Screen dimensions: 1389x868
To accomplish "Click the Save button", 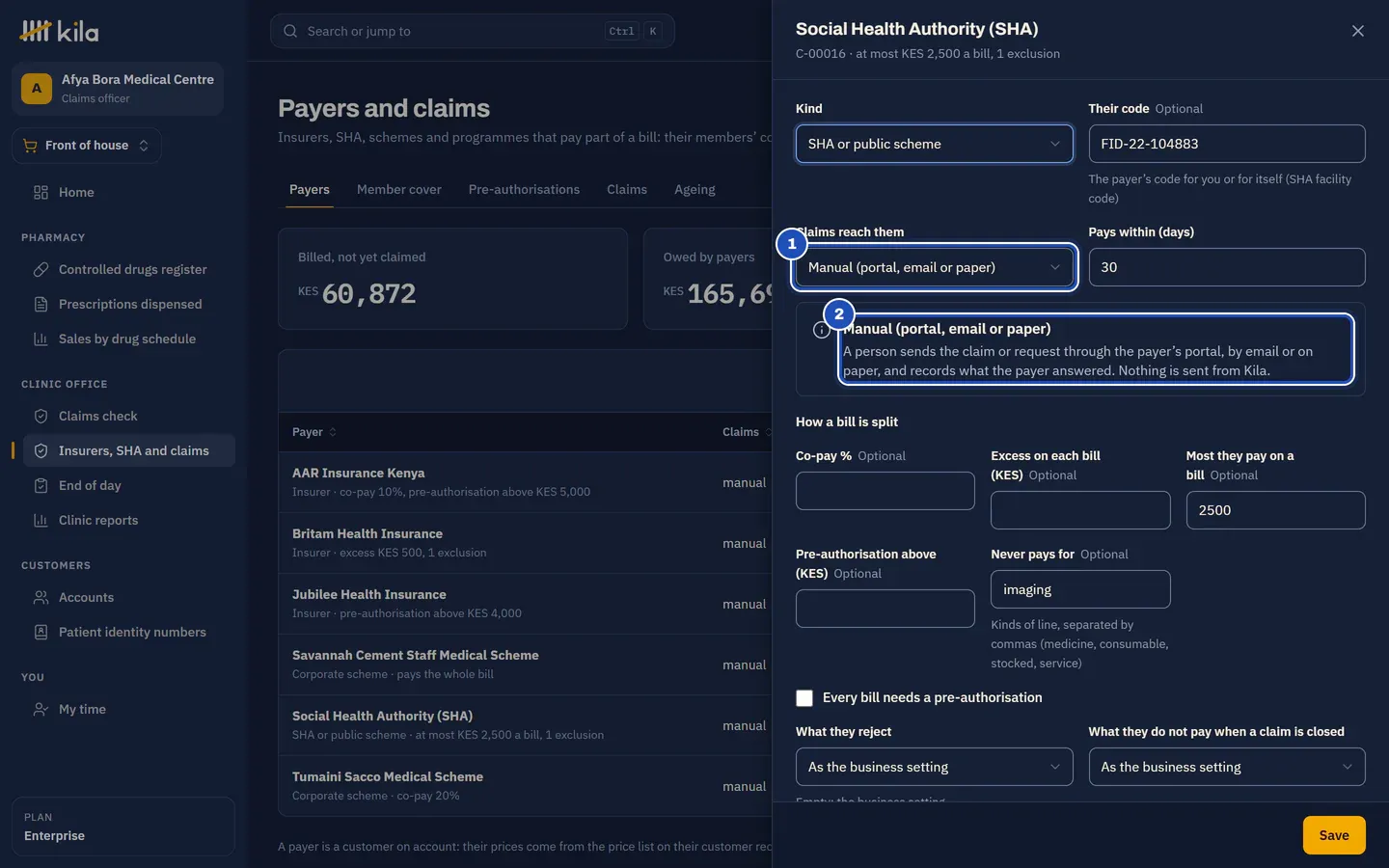I will 1334,835.
